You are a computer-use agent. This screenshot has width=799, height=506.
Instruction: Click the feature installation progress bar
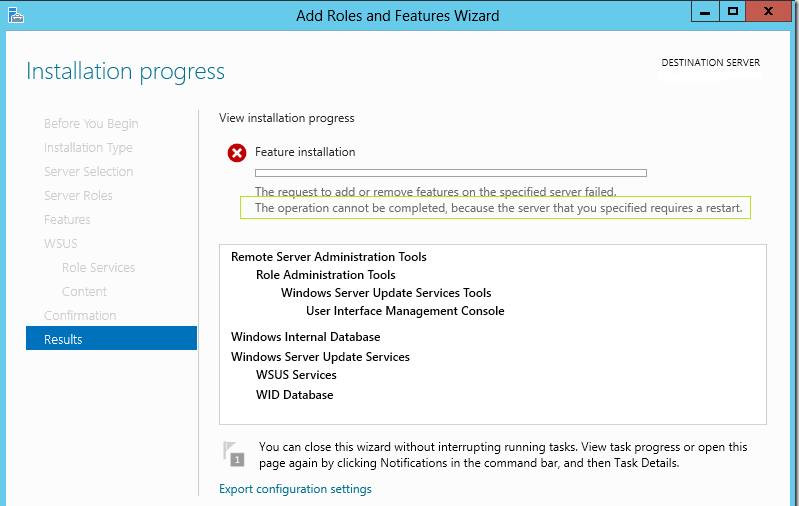pos(450,173)
